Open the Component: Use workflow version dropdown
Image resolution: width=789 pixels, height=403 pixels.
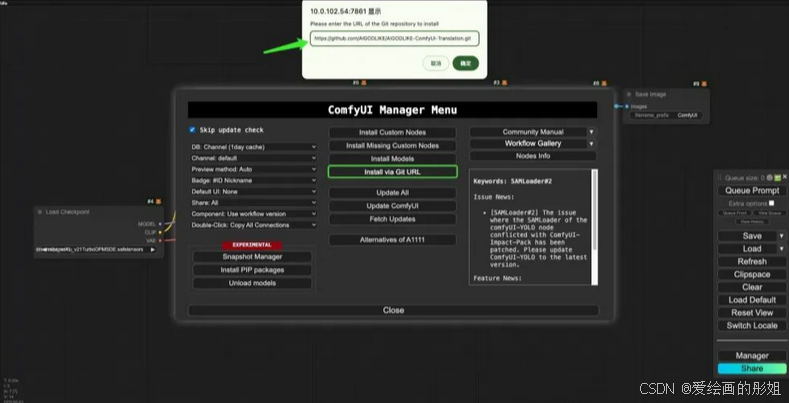(x=254, y=214)
